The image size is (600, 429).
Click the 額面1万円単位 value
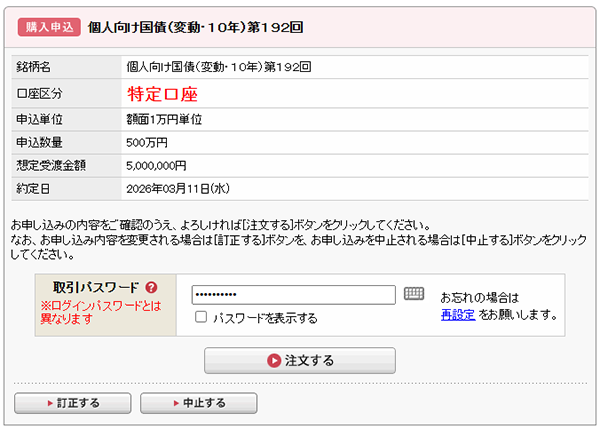tap(164, 119)
